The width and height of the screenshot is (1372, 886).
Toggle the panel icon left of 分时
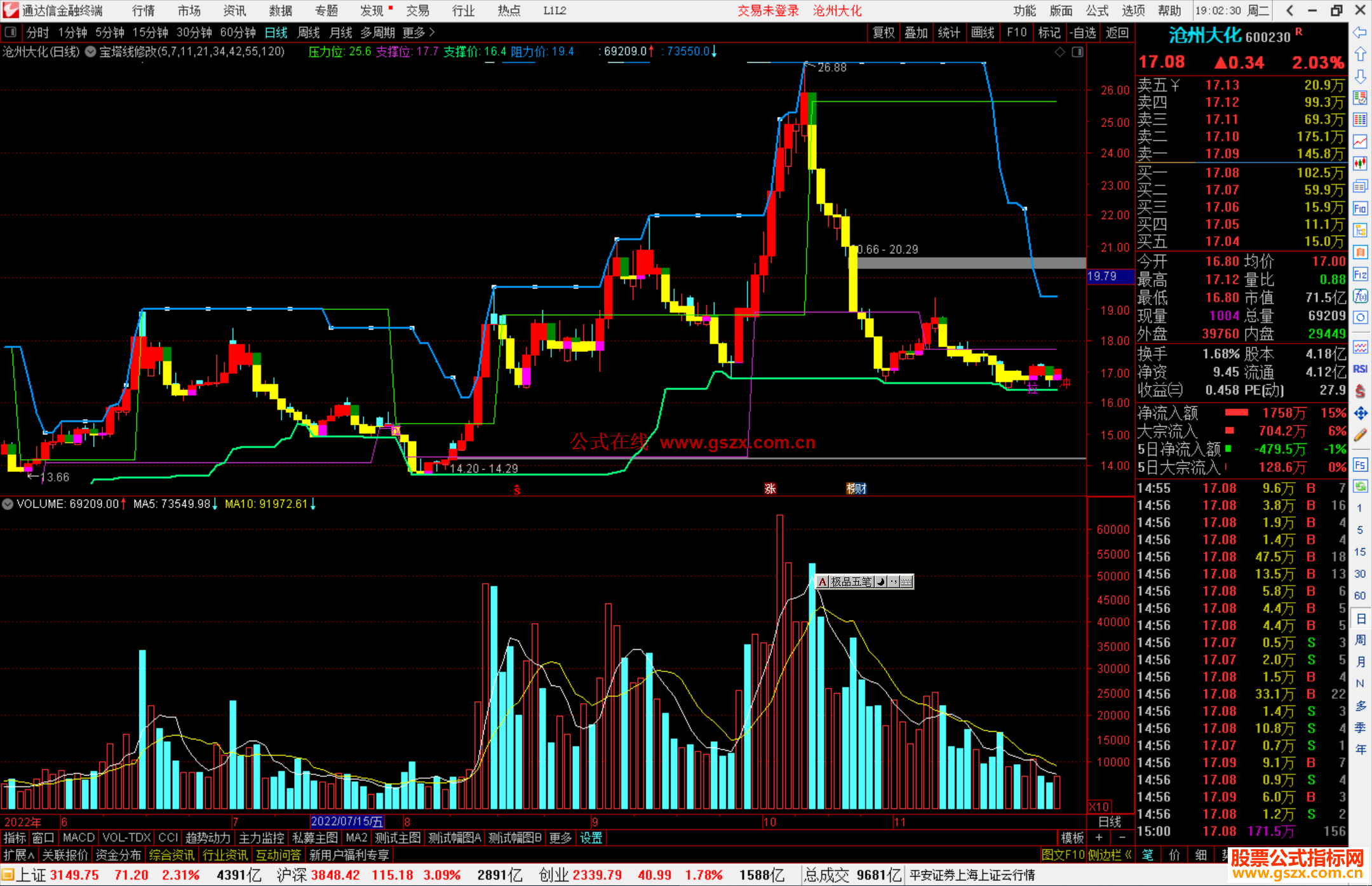[x=11, y=32]
